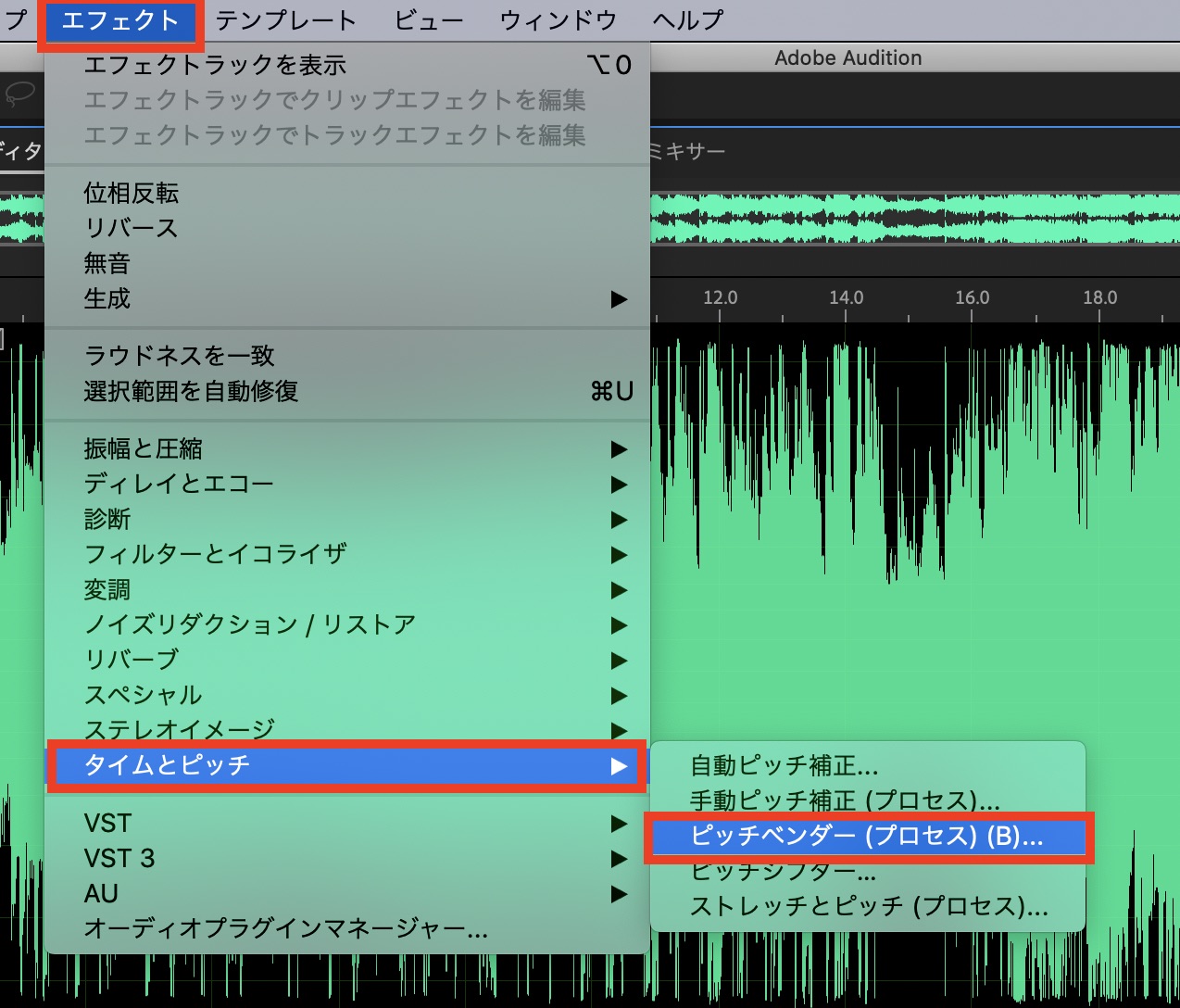Open the VST submenu
1180x1008 pixels.
[x=347, y=823]
